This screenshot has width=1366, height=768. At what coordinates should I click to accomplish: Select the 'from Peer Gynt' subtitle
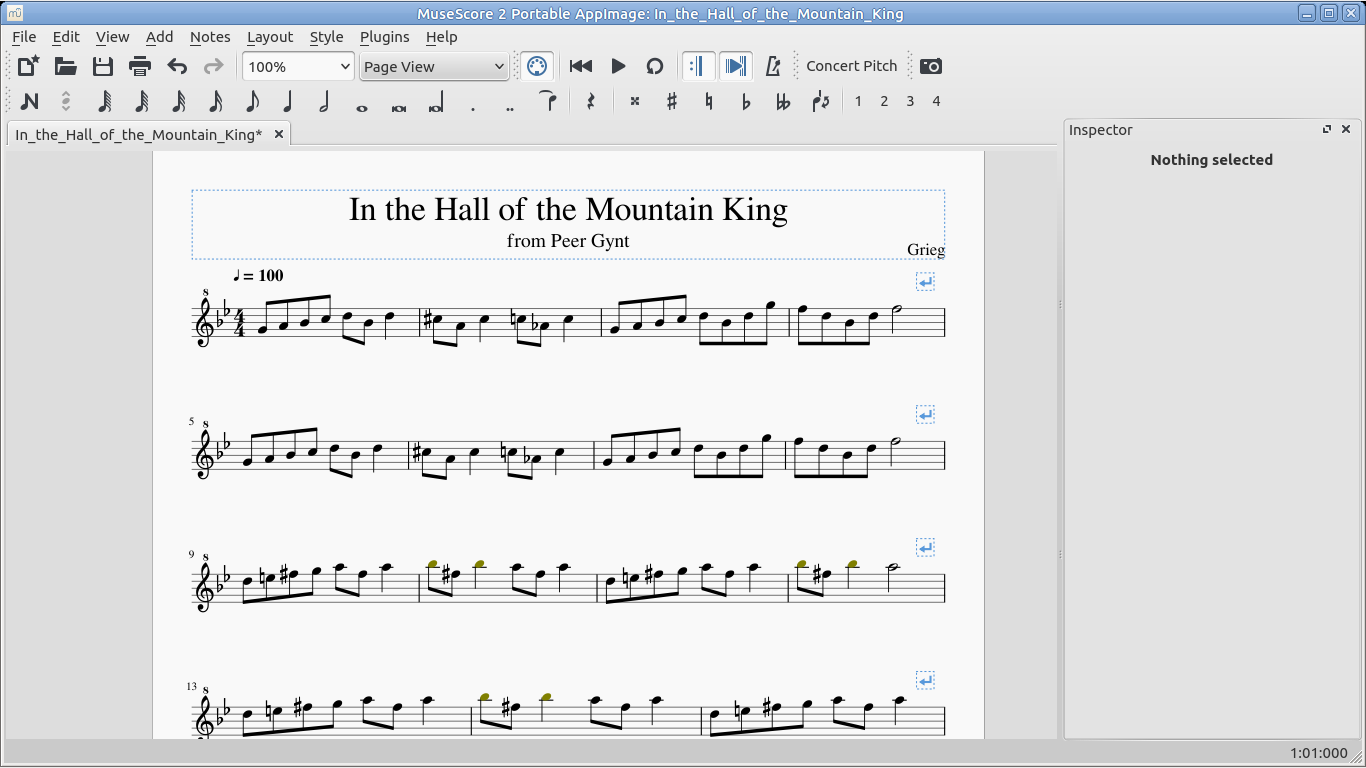(x=568, y=241)
